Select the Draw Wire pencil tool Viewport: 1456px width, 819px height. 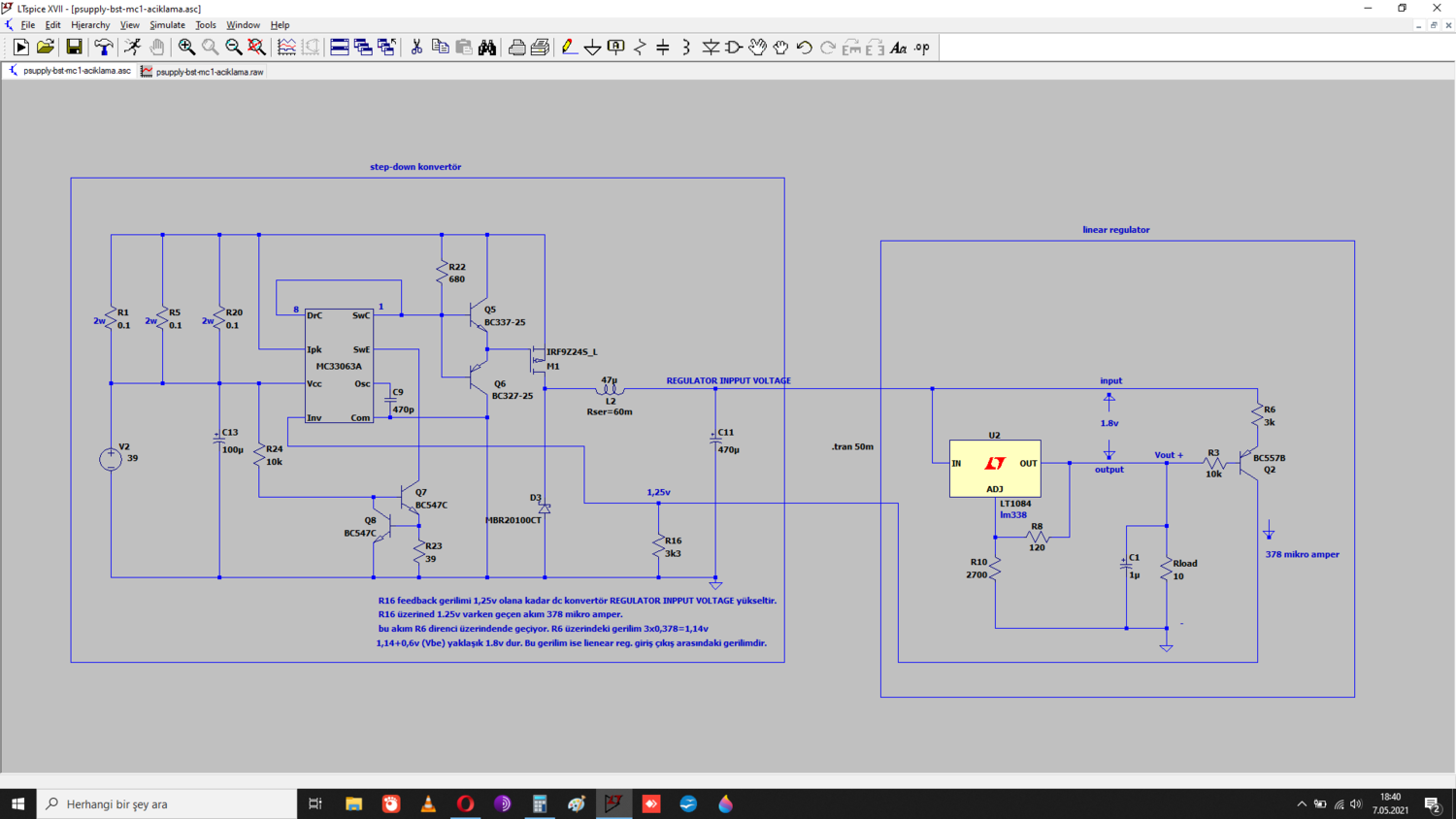tap(569, 48)
